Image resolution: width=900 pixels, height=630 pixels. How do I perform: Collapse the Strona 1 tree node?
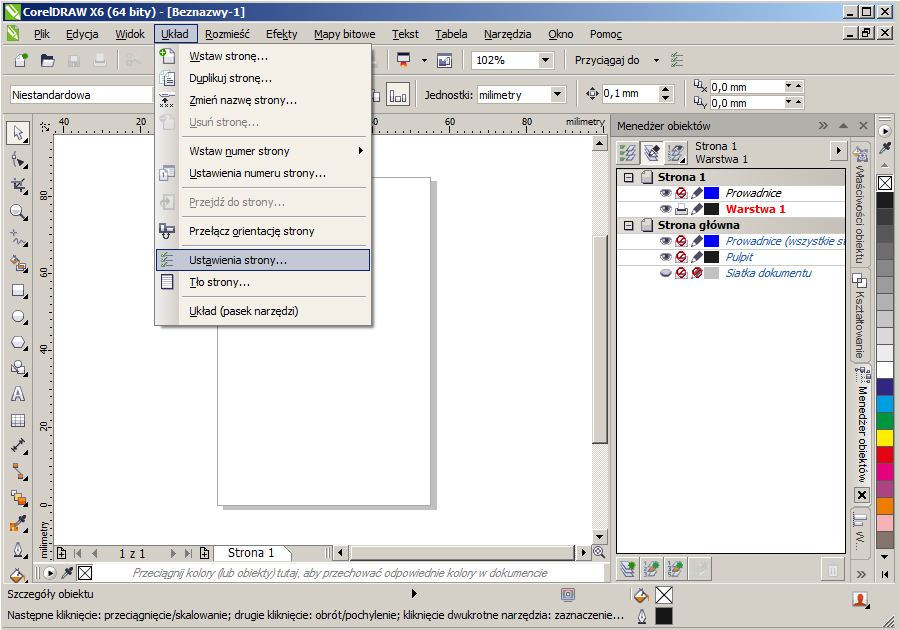click(629, 177)
